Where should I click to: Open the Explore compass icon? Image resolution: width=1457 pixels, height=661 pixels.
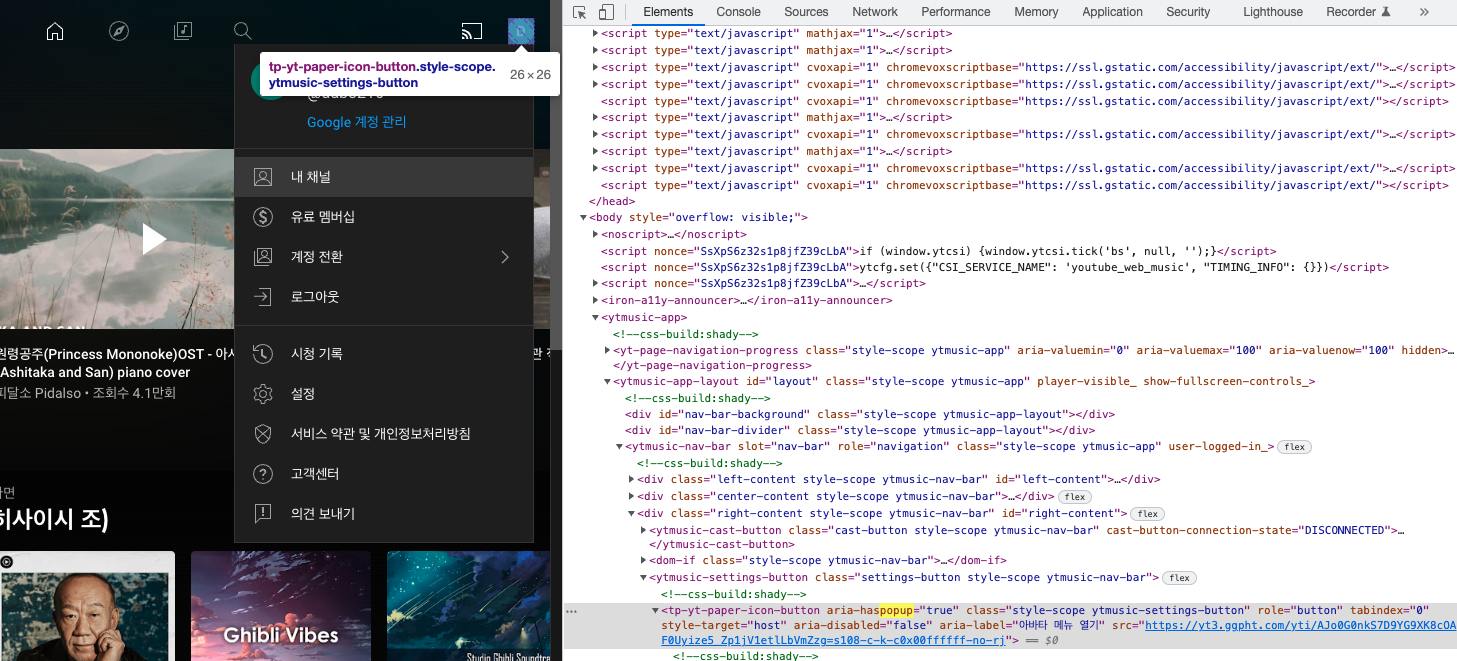[x=119, y=31]
